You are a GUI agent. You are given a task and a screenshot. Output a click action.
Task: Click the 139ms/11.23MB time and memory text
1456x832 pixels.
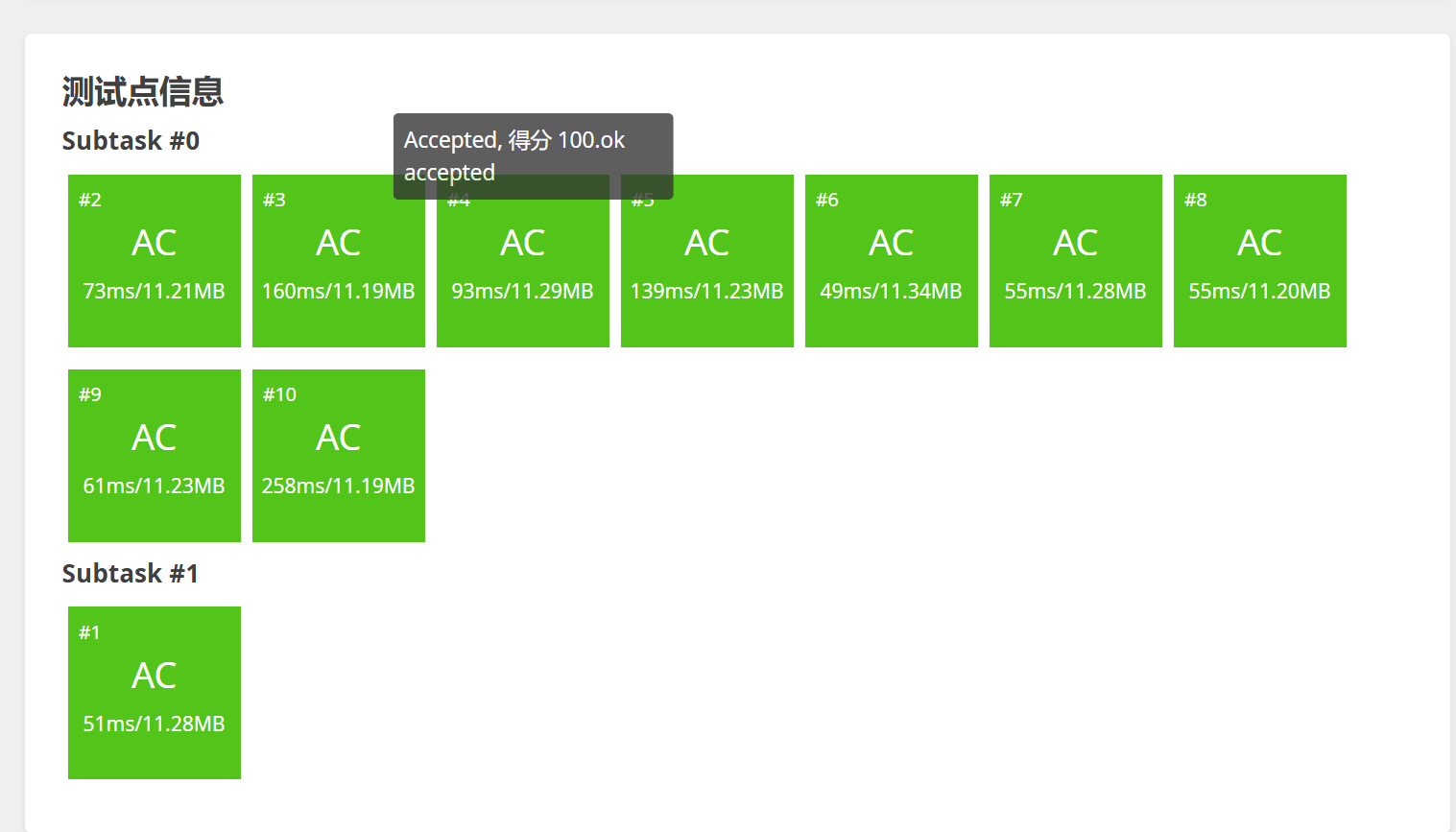[x=706, y=292]
